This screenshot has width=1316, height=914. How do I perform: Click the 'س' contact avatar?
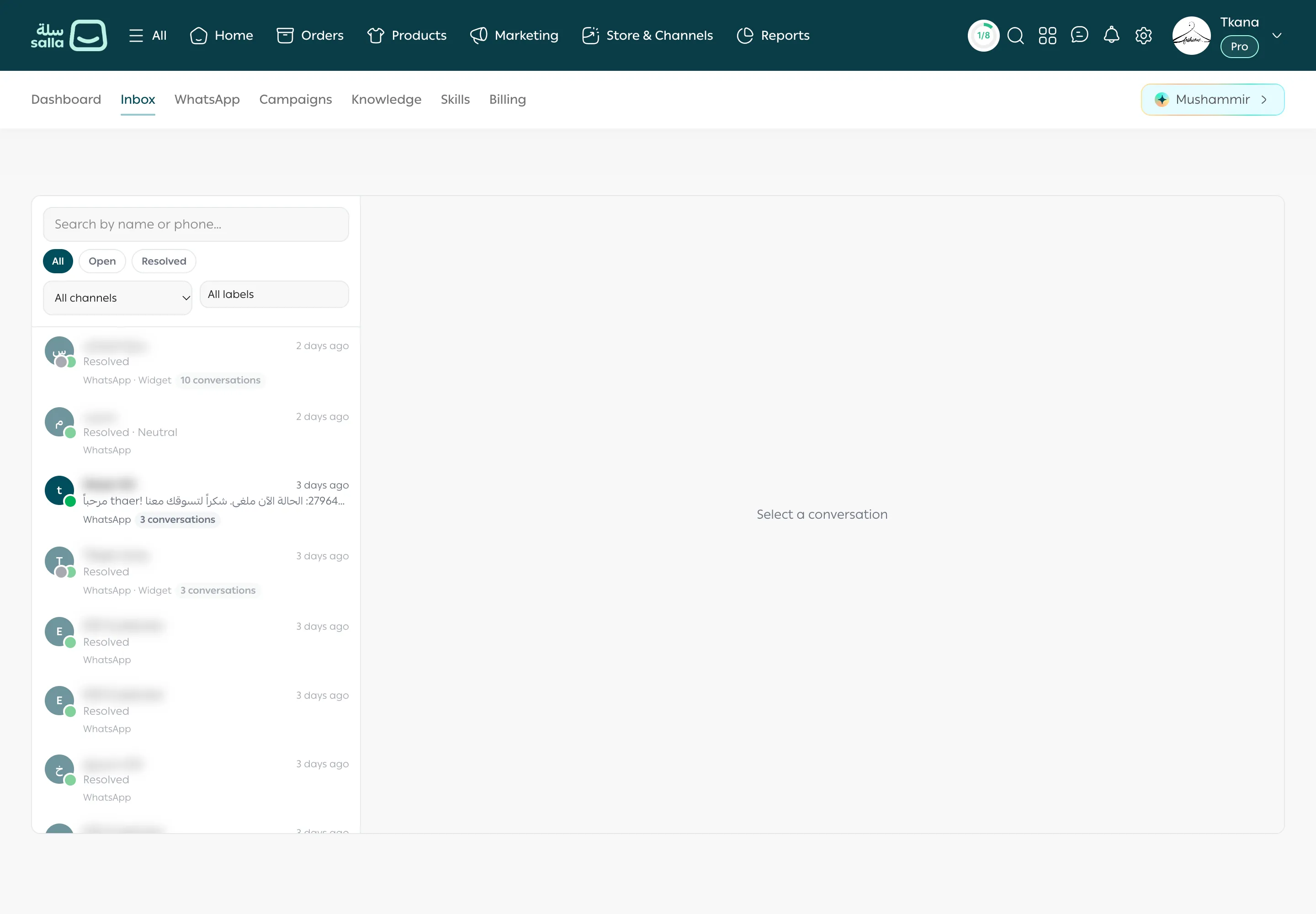coord(59,351)
